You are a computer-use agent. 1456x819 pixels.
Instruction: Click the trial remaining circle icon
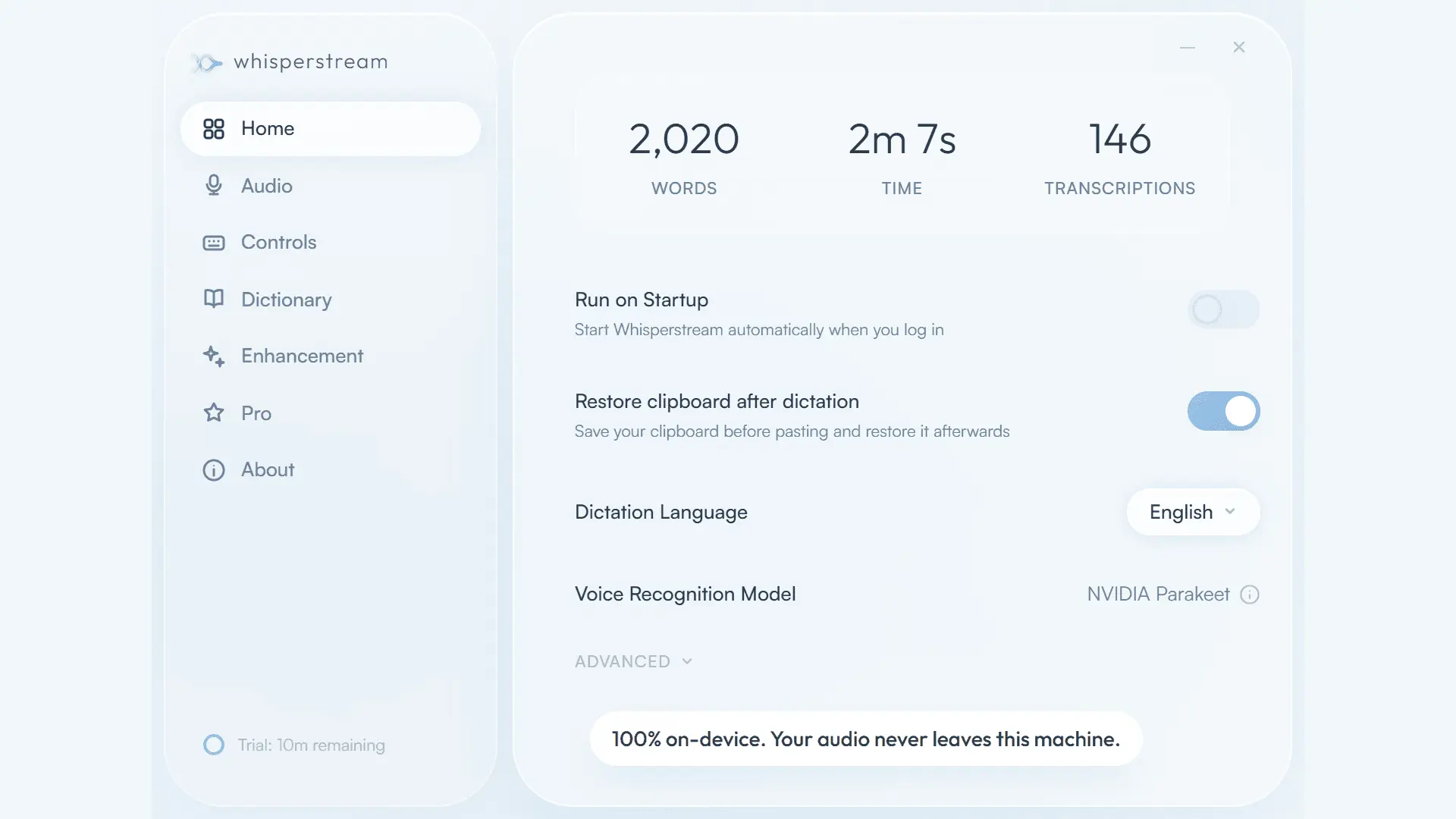pos(214,745)
